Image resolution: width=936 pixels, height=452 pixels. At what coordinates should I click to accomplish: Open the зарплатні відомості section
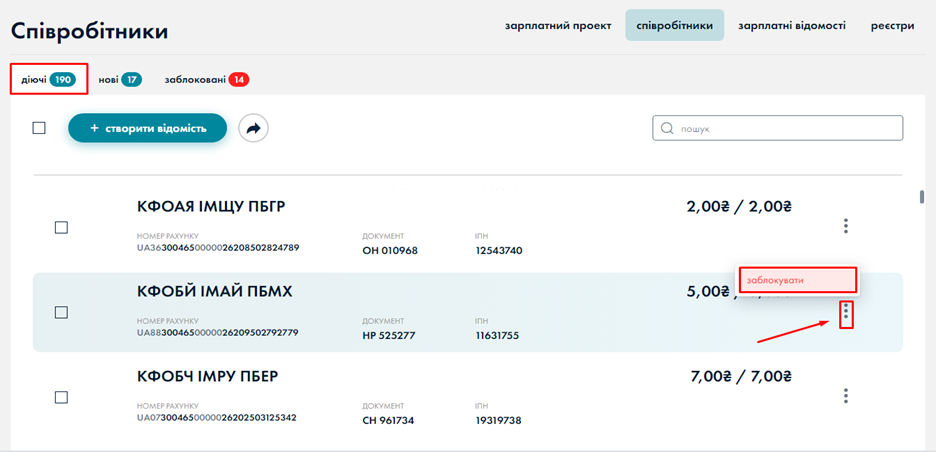792,26
